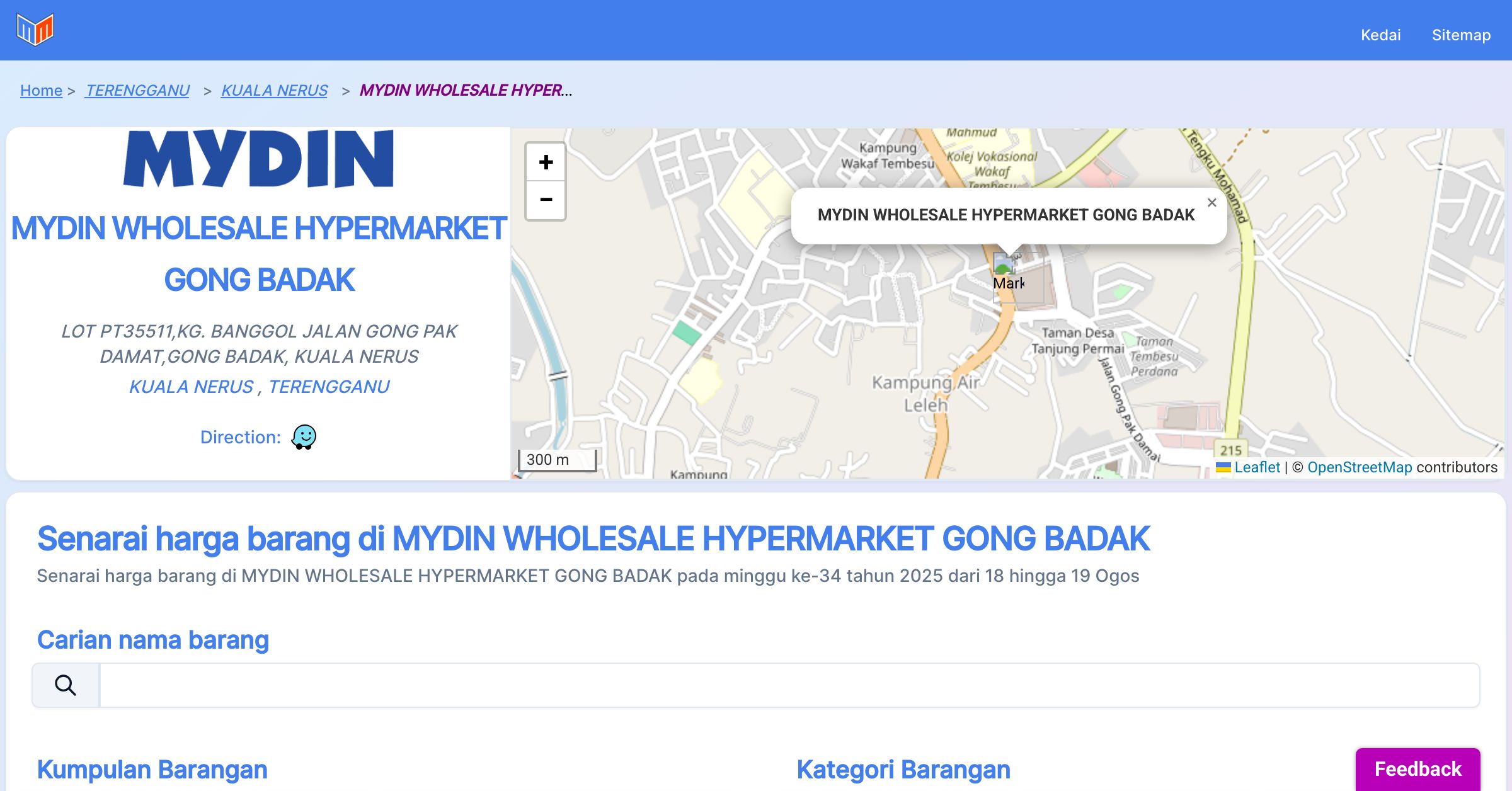
Task: Follow the OpenStreetMap attribution link
Action: 1360,467
